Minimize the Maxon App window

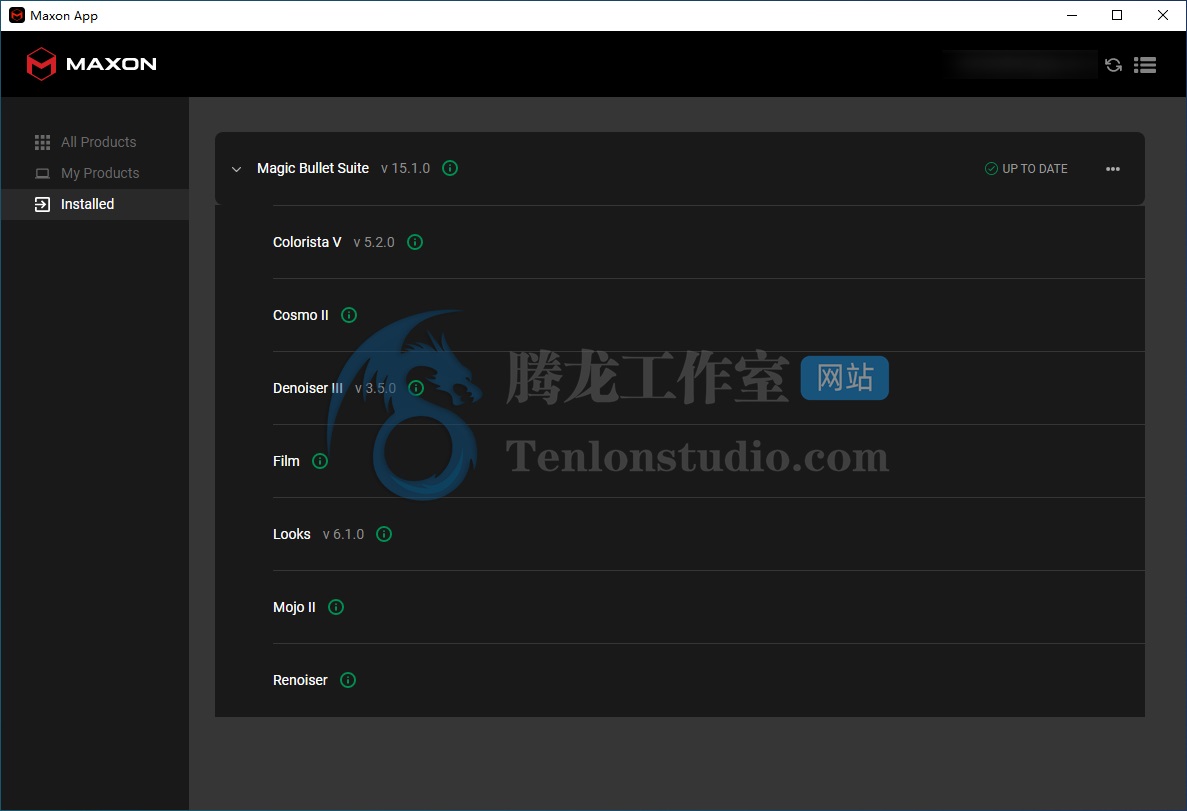(1071, 15)
